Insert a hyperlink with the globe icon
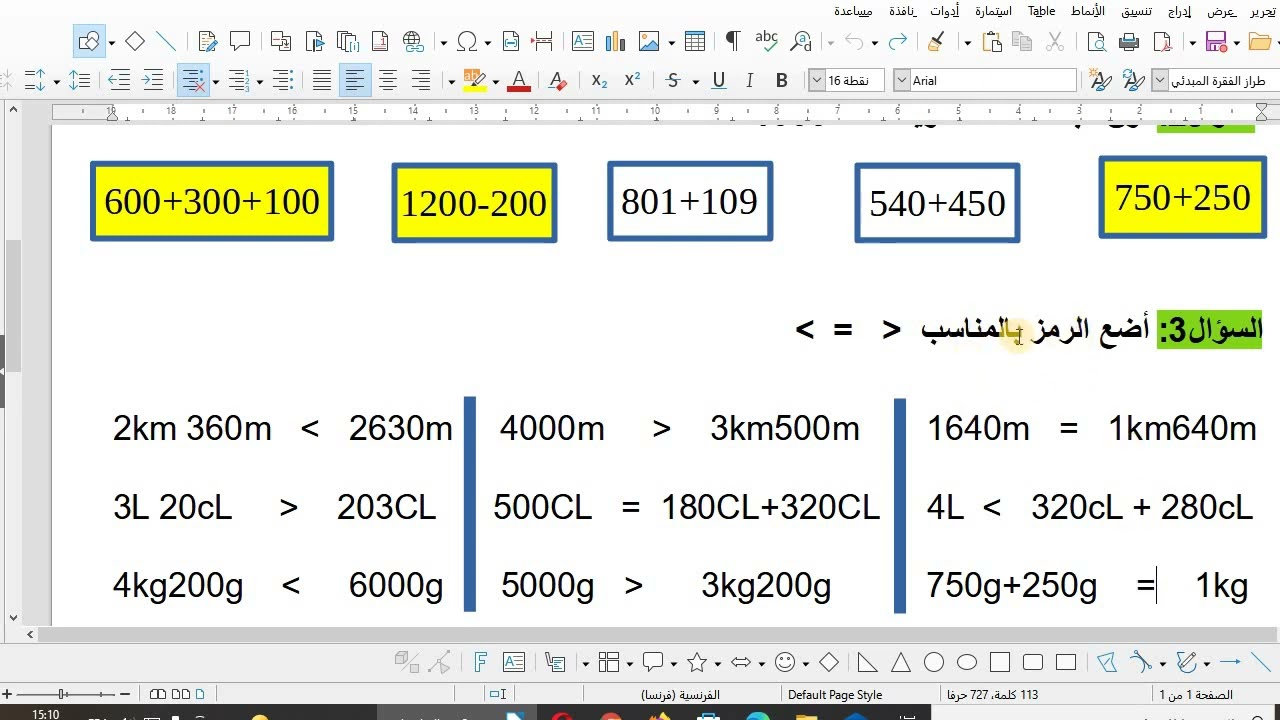Screen dimensions: 1280x720 413,42
